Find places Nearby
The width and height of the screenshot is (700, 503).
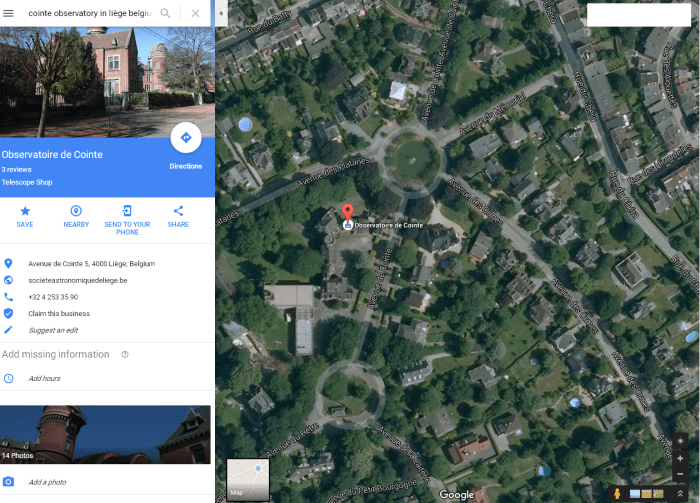(76, 216)
